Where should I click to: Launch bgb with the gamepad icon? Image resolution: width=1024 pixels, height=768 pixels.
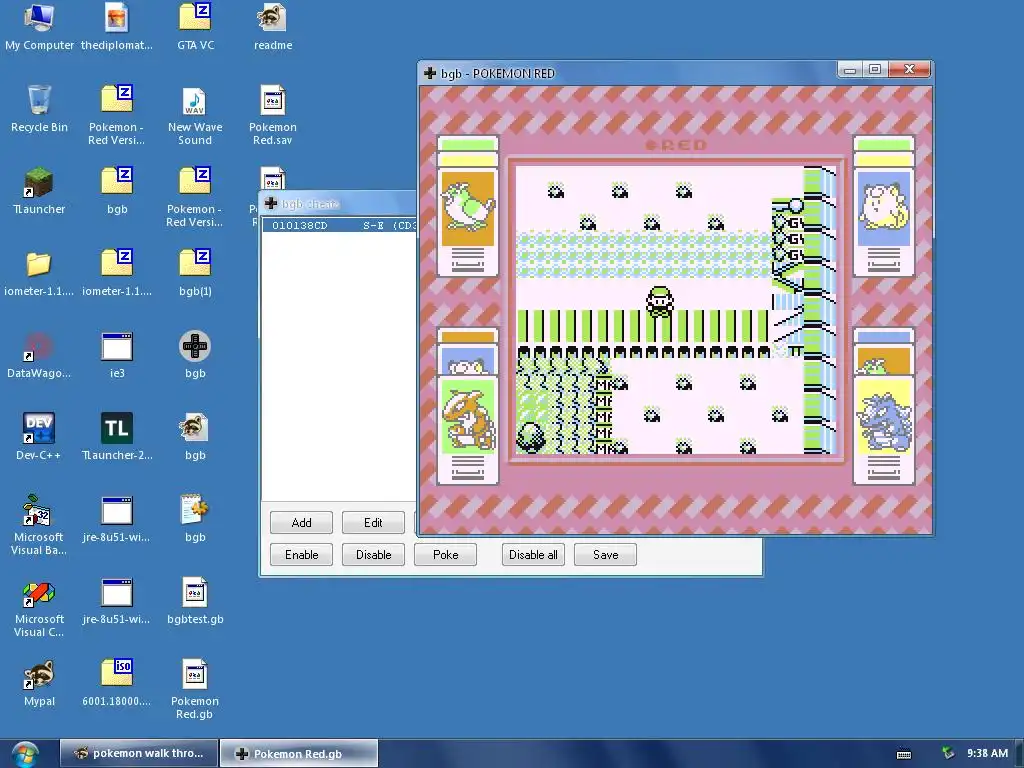195,355
